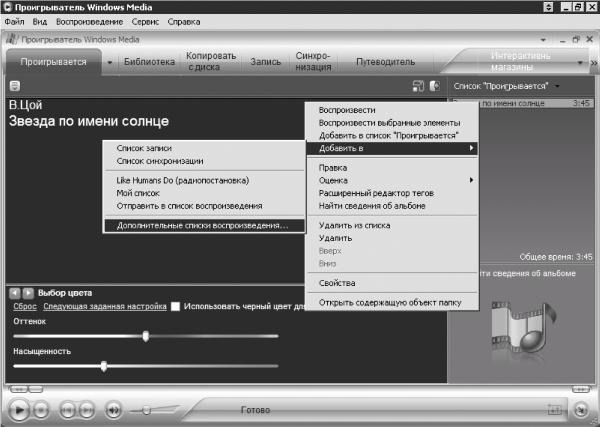Screen dimensions: 600x427
Task: Click the previous enhancement arrow beside Выбор цвета
Action: [x=15, y=292]
